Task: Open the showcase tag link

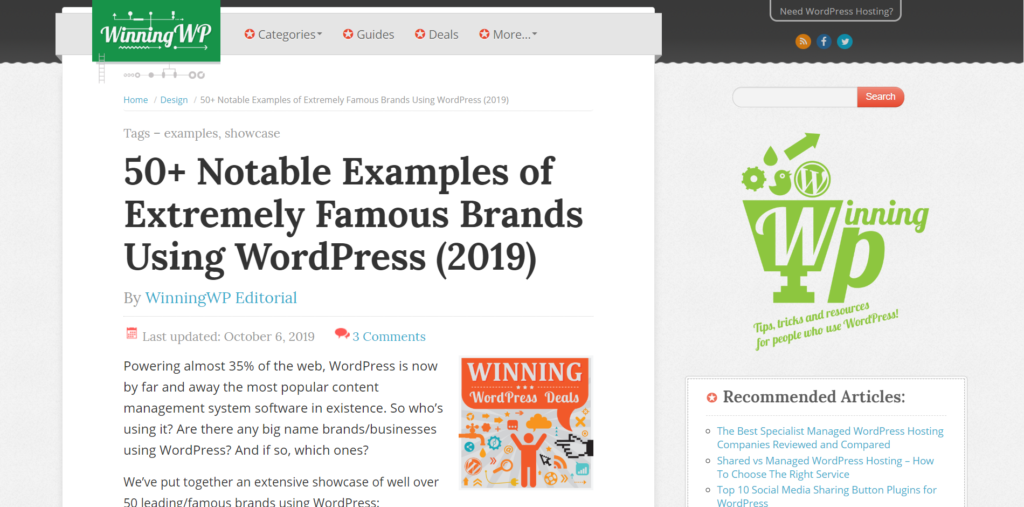Action: tap(252, 133)
